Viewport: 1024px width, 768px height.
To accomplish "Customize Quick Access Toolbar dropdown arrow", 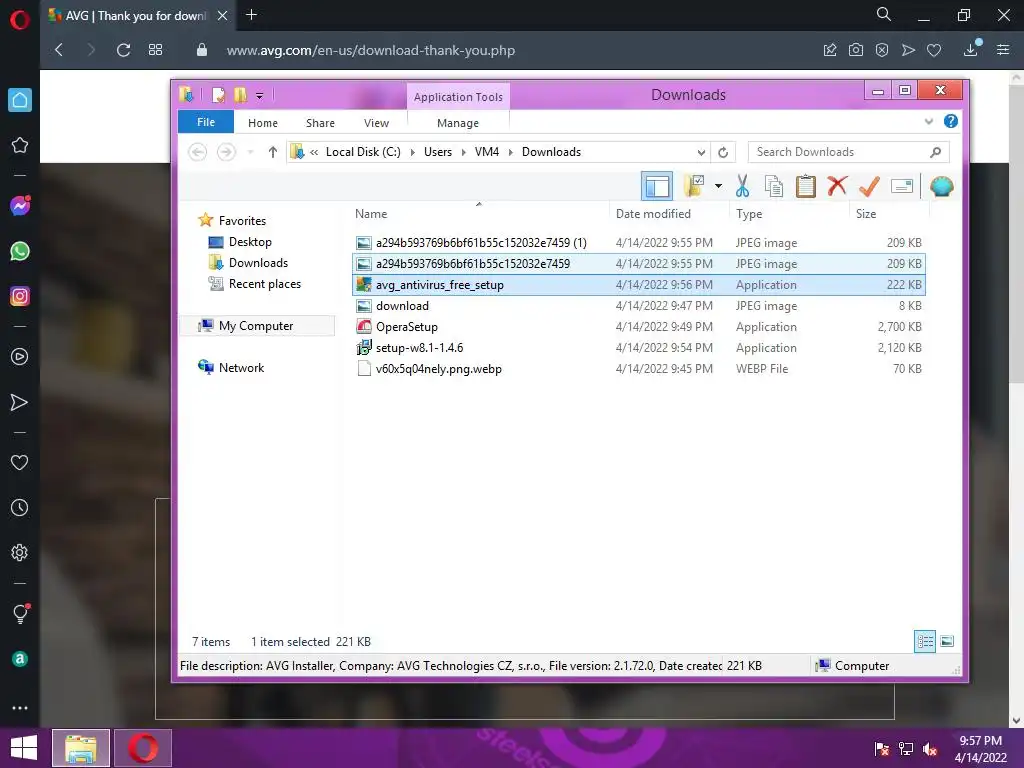I will (x=259, y=96).
